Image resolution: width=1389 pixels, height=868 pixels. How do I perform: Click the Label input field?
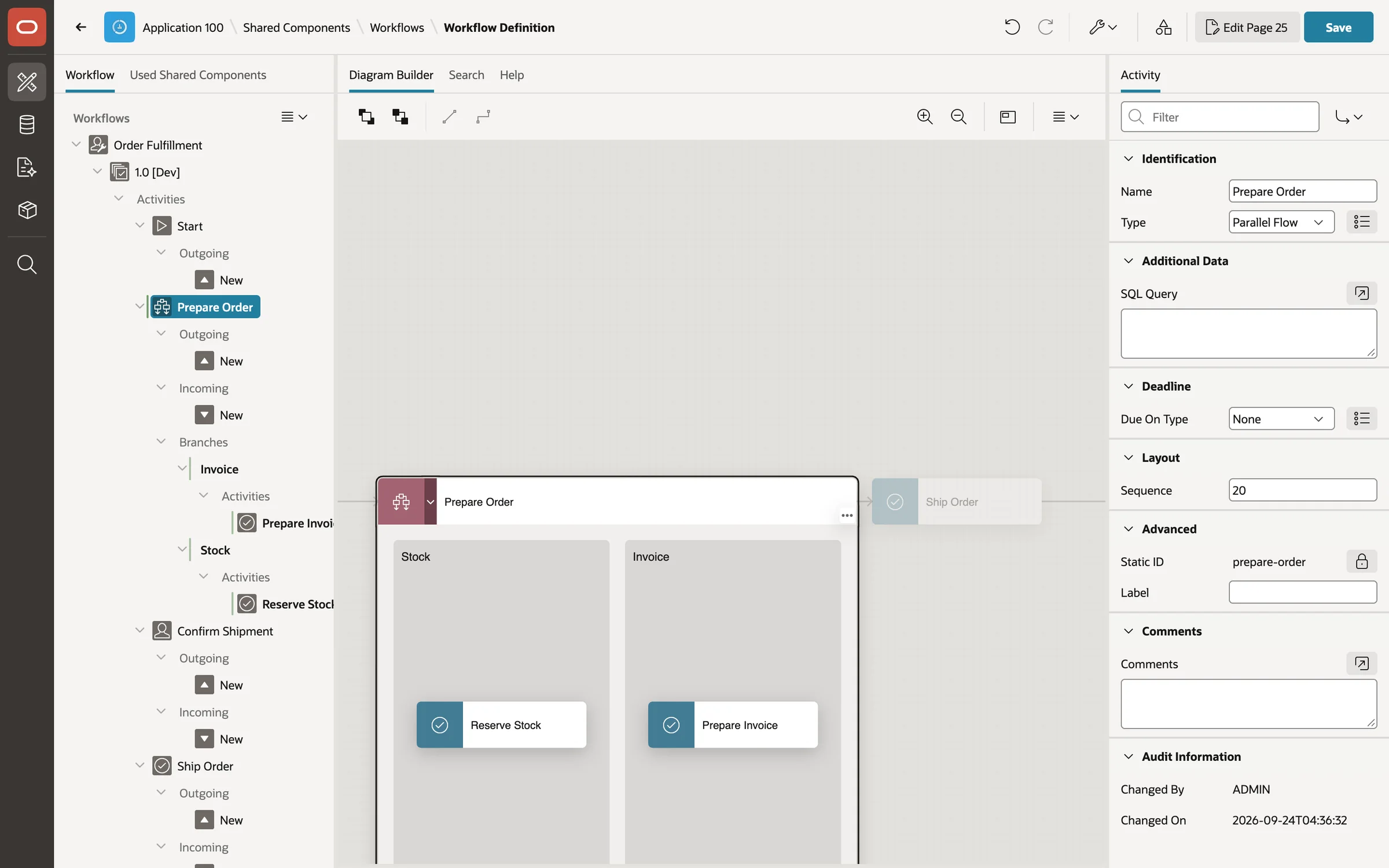(x=1302, y=593)
